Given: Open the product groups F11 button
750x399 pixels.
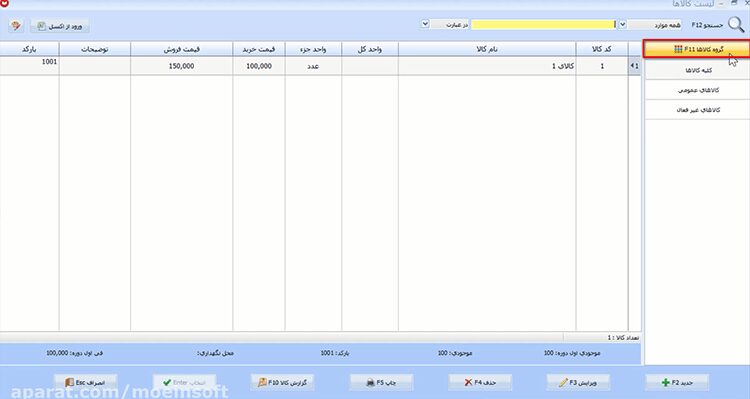Looking at the screenshot, I should [x=696, y=49].
